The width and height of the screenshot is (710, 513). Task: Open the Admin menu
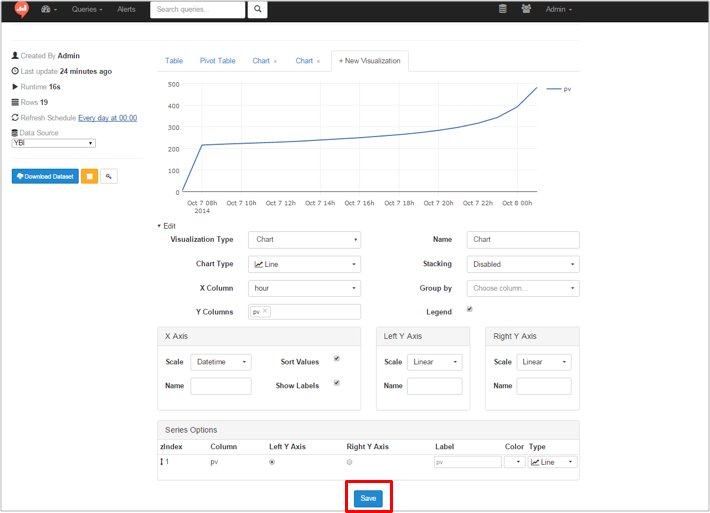[x=559, y=9]
